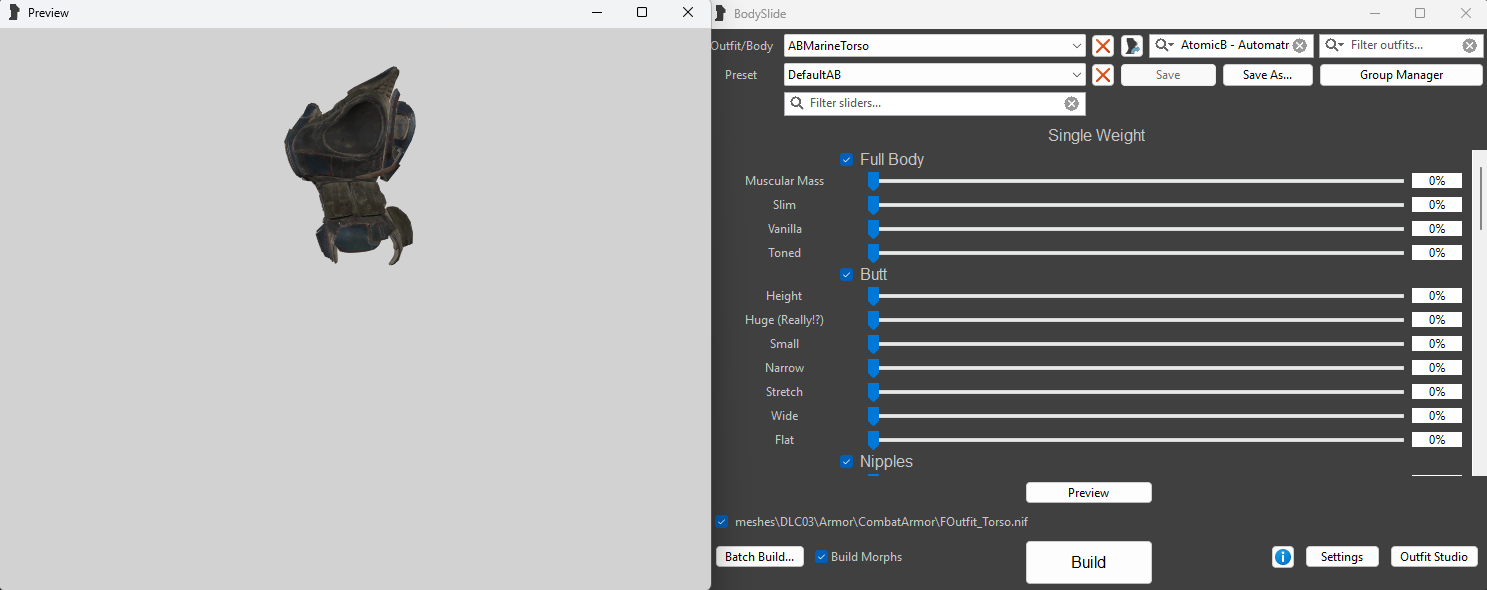Open BodySlide Settings
Image resolution: width=1487 pixels, height=590 pixels.
tap(1341, 557)
